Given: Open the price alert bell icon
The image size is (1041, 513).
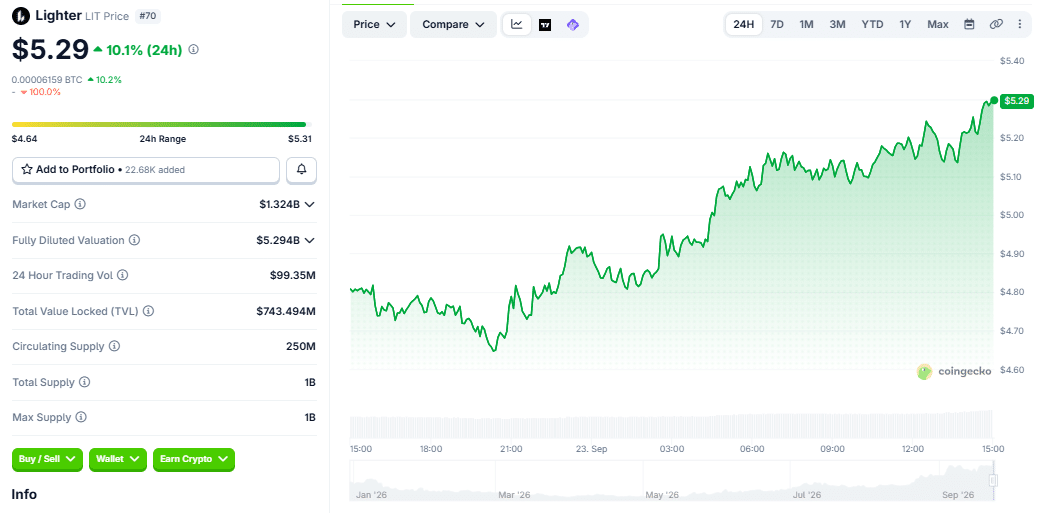Looking at the screenshot, I should coord(301,170).
